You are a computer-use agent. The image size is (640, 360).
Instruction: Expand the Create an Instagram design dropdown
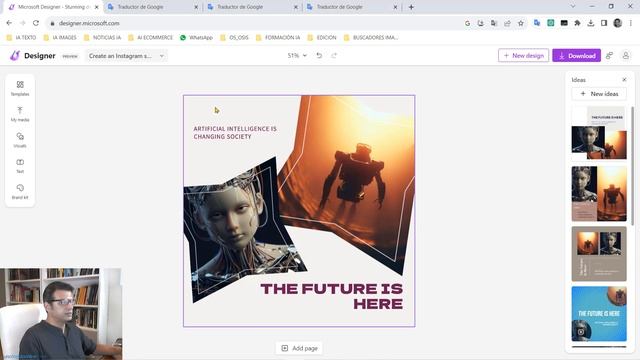click(126, 56)
